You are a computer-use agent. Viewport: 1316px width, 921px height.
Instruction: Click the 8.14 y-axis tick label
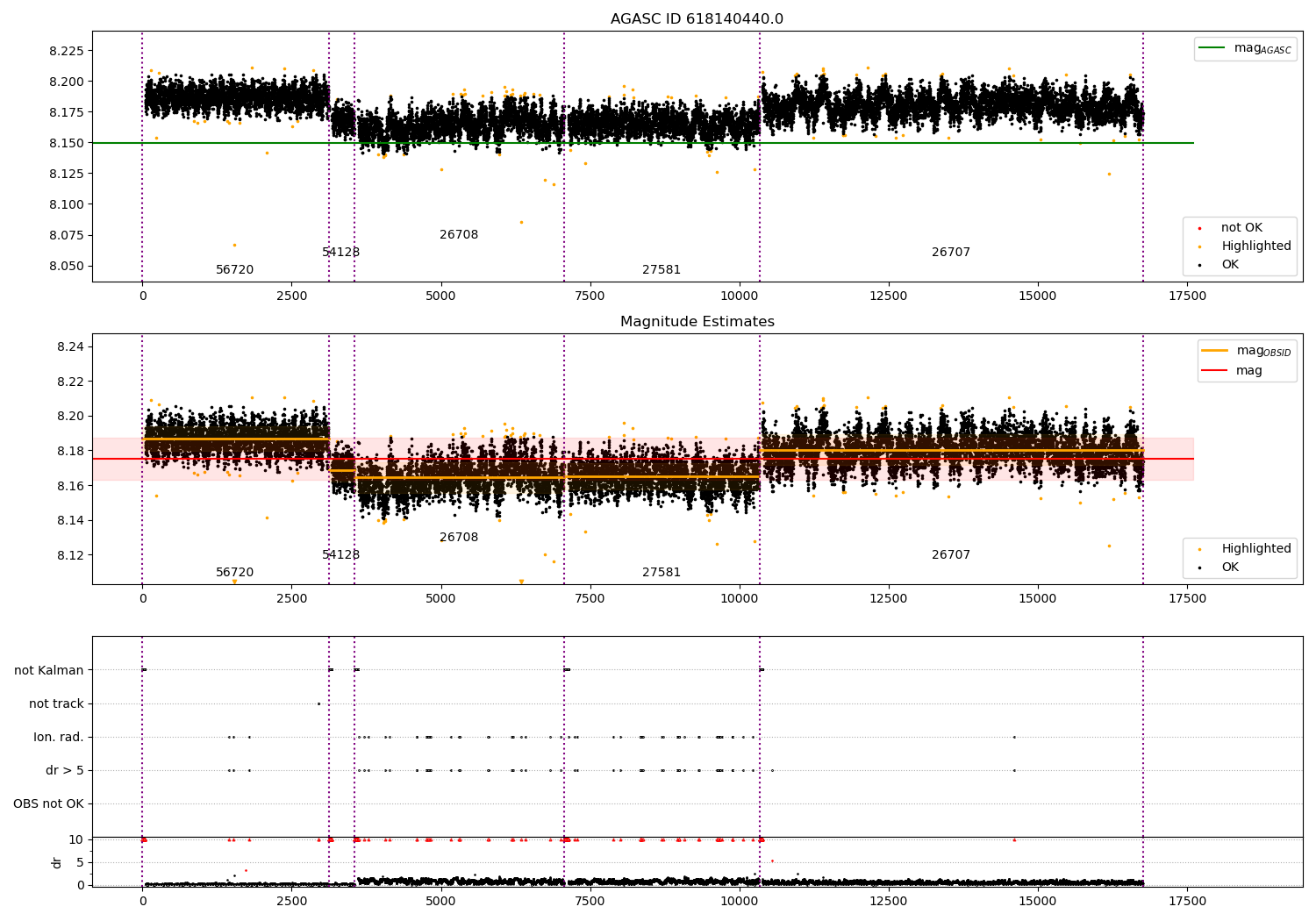click(x=71, y=520)
